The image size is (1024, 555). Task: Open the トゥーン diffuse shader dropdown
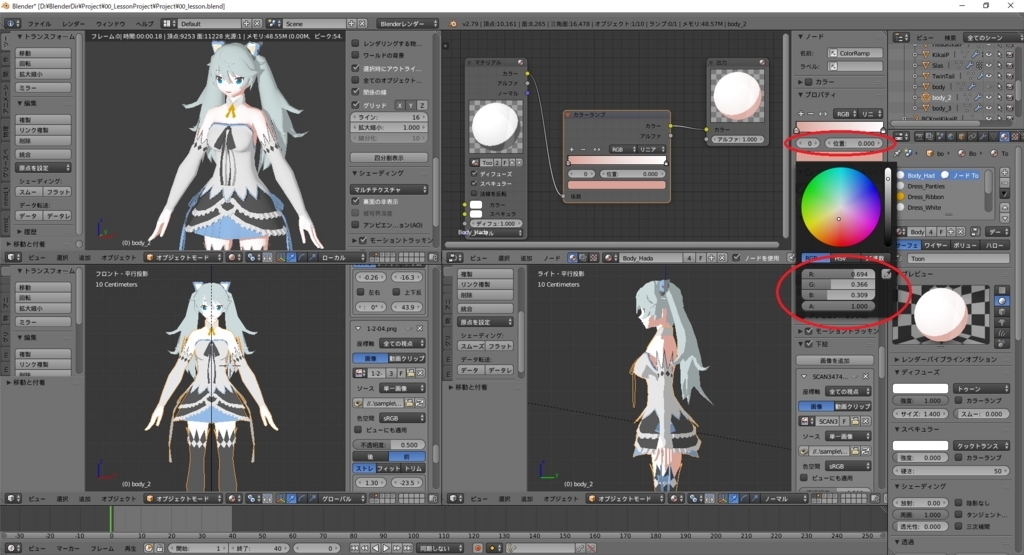tap(982, 388)
